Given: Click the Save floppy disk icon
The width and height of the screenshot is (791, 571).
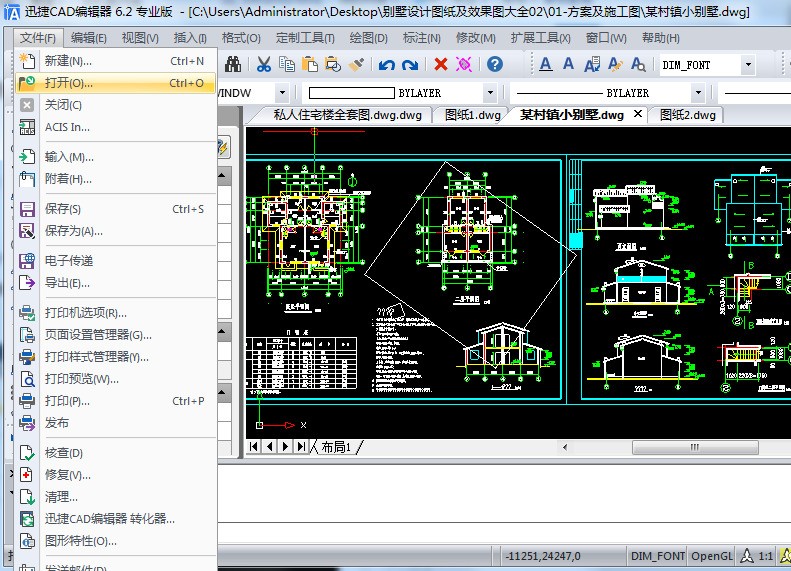Looking at the screenshot, I should (27, 209).
